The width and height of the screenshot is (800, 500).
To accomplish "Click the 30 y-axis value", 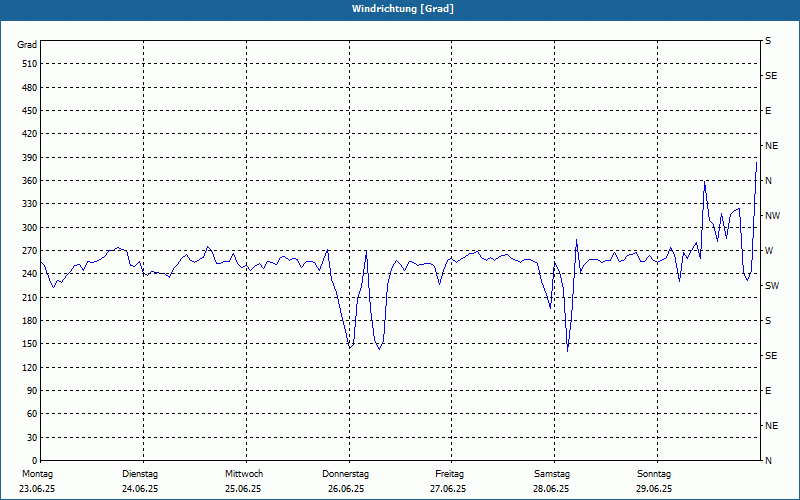I will [x=32, y=437].
